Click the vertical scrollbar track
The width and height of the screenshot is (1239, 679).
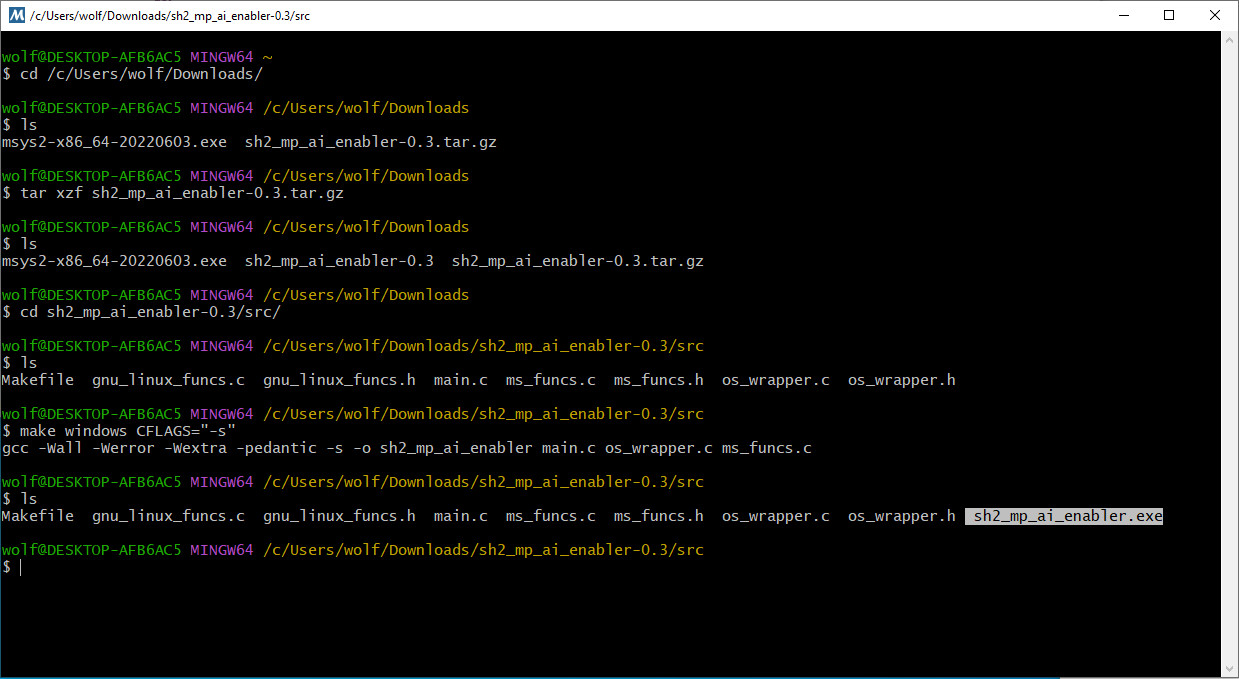[x=1230, y=354]
